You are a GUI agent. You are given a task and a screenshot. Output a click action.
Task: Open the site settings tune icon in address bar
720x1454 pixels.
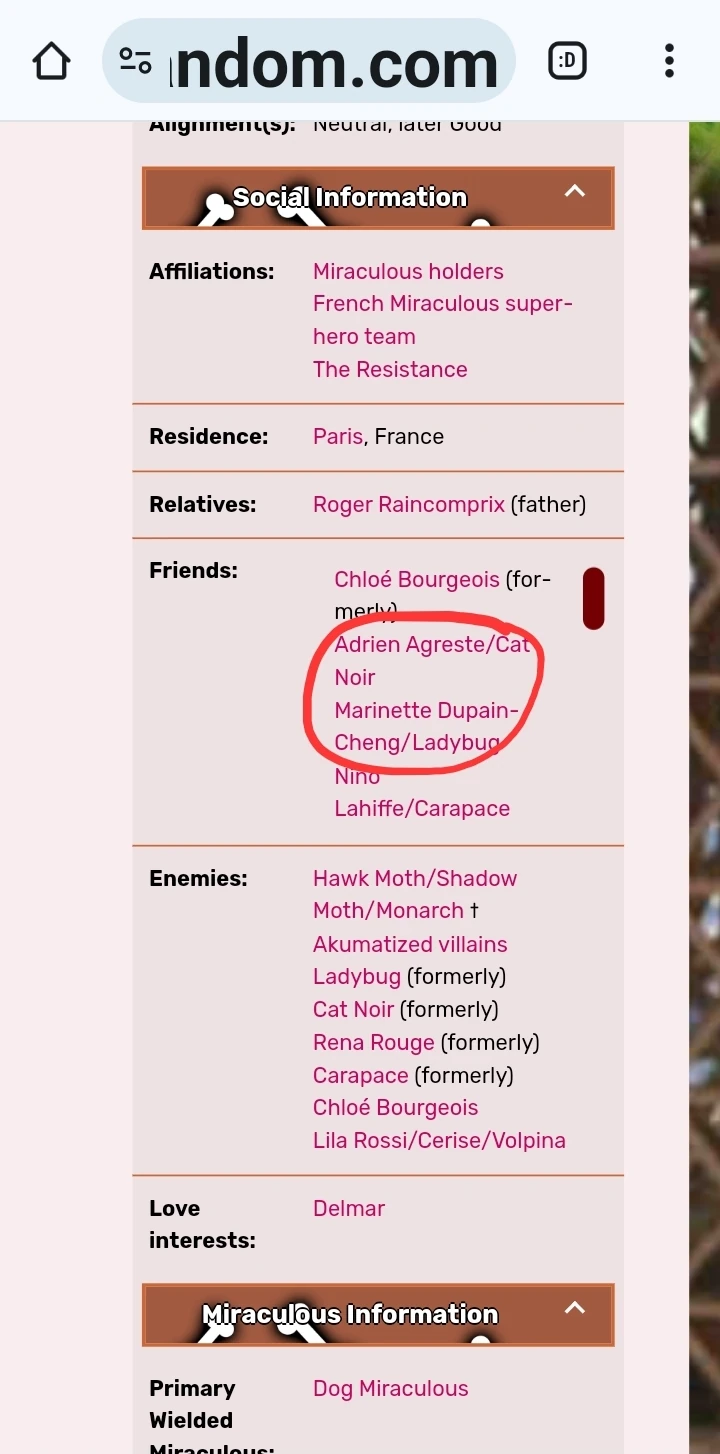coord(135,60)
